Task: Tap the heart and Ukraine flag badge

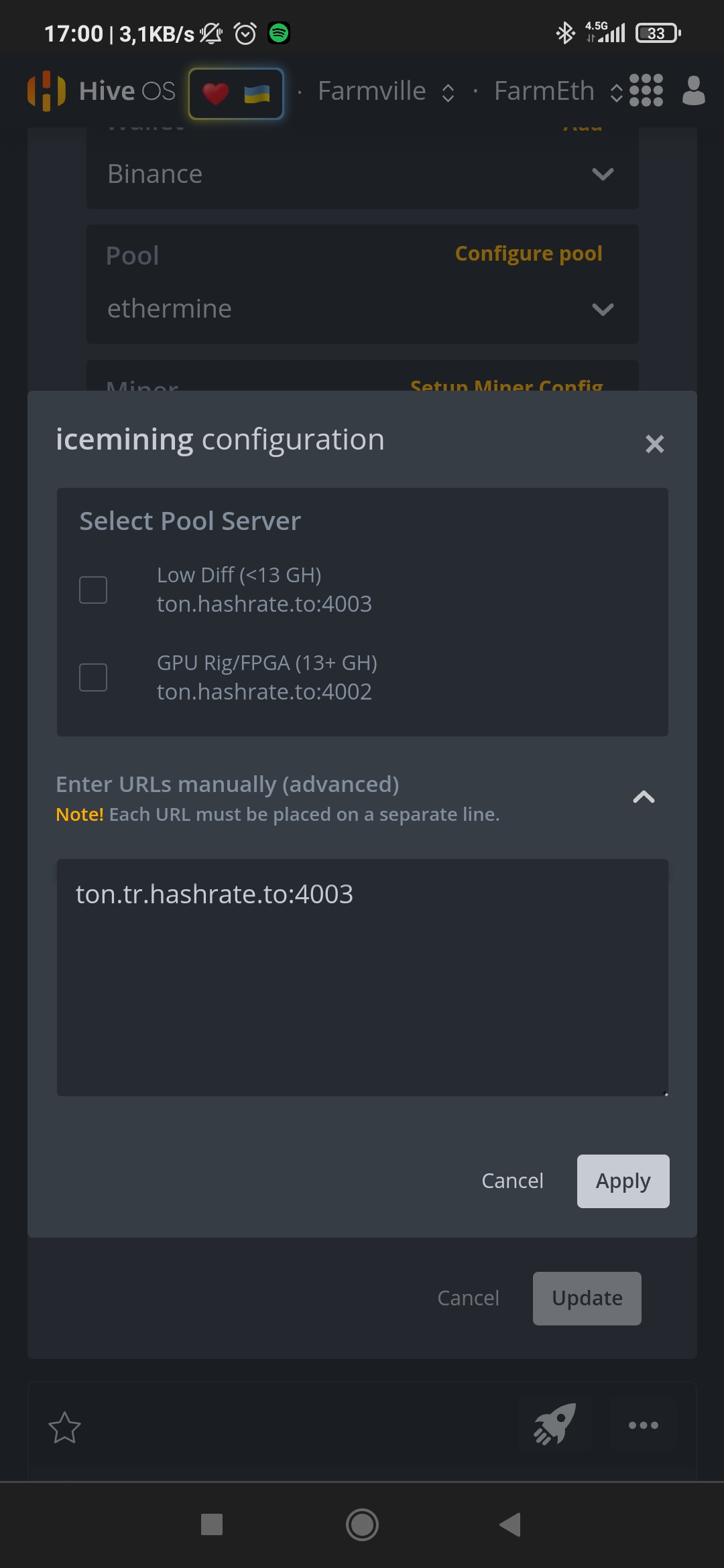Action: click(x=236, y=94)
